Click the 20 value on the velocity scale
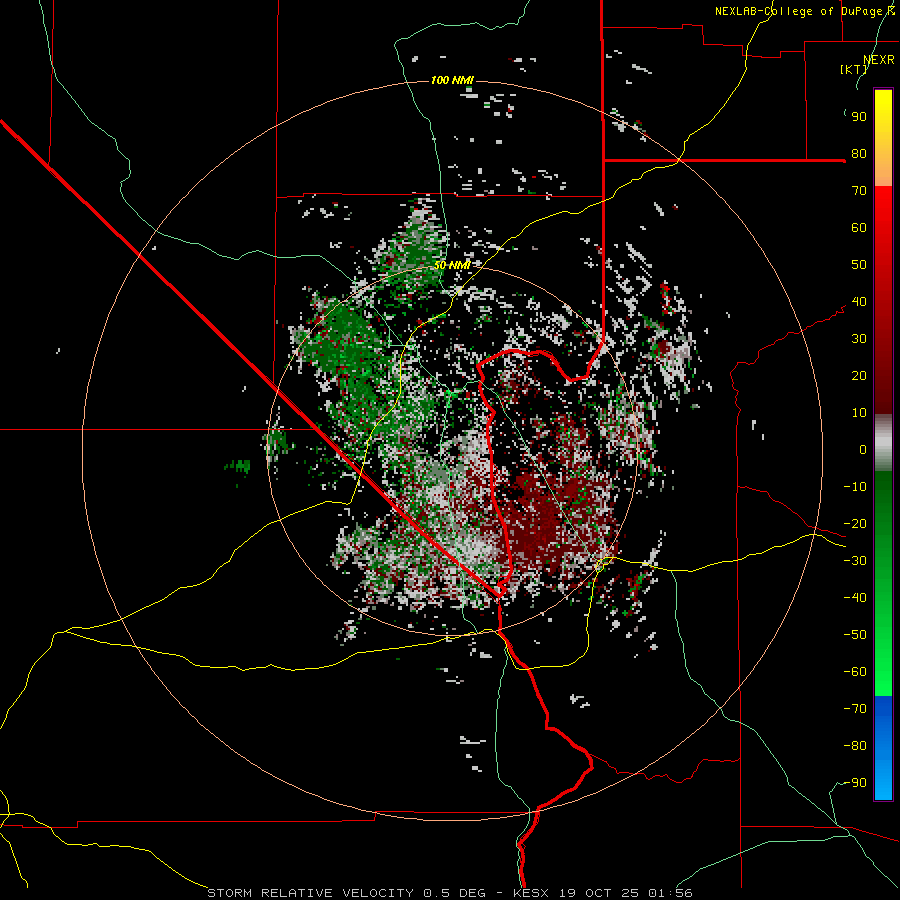Screen dimensions: 900x900 (x=859, y=376)
